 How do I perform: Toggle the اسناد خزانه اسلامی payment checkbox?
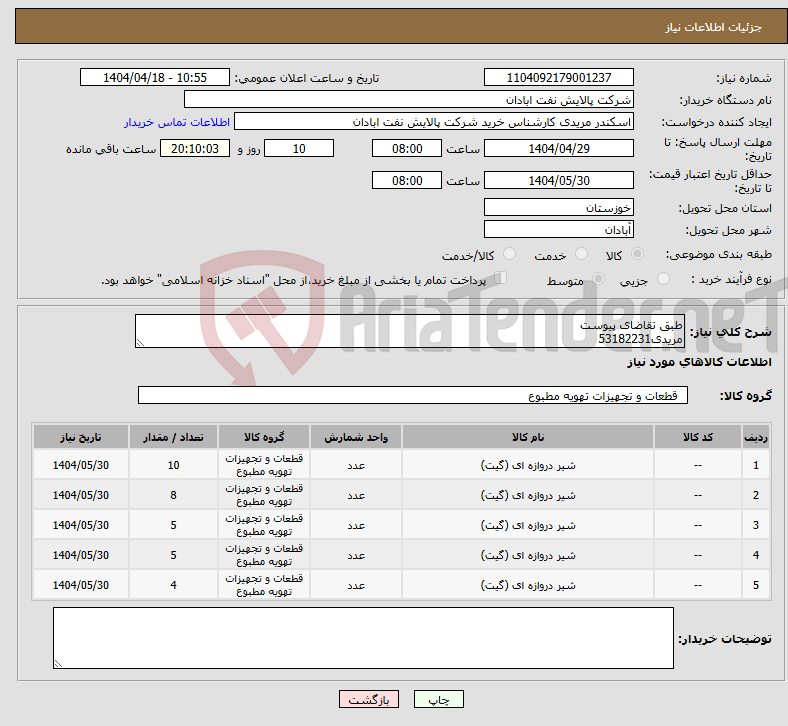point(501,278)
